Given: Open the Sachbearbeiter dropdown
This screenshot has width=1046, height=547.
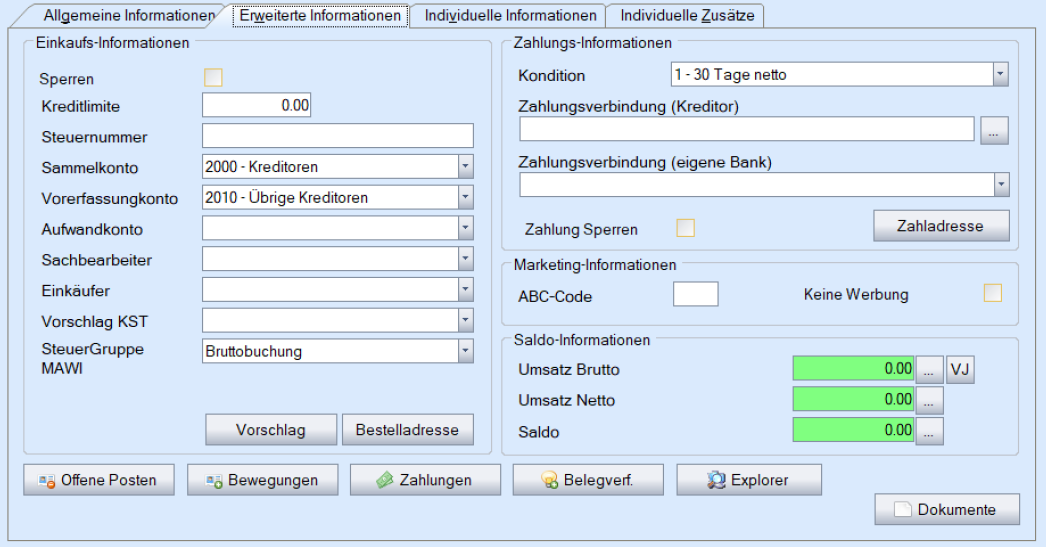Looking at the screenshot, I should pos(466,258).
